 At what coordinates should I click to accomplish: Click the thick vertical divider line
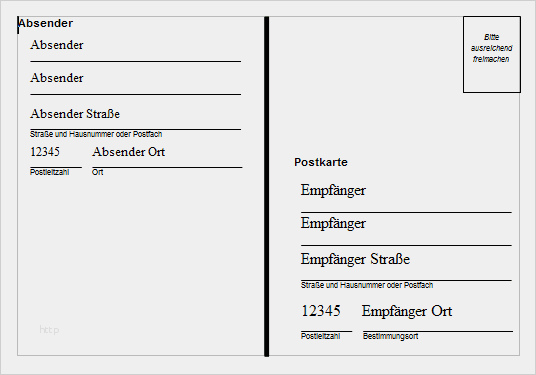coord(267,187)
